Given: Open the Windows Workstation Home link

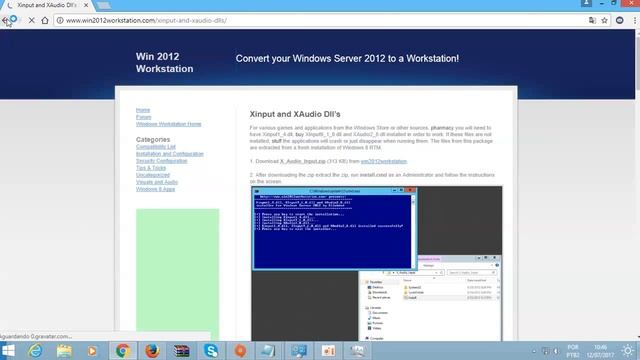Looking at the screenshot, I should click(169, 124).
